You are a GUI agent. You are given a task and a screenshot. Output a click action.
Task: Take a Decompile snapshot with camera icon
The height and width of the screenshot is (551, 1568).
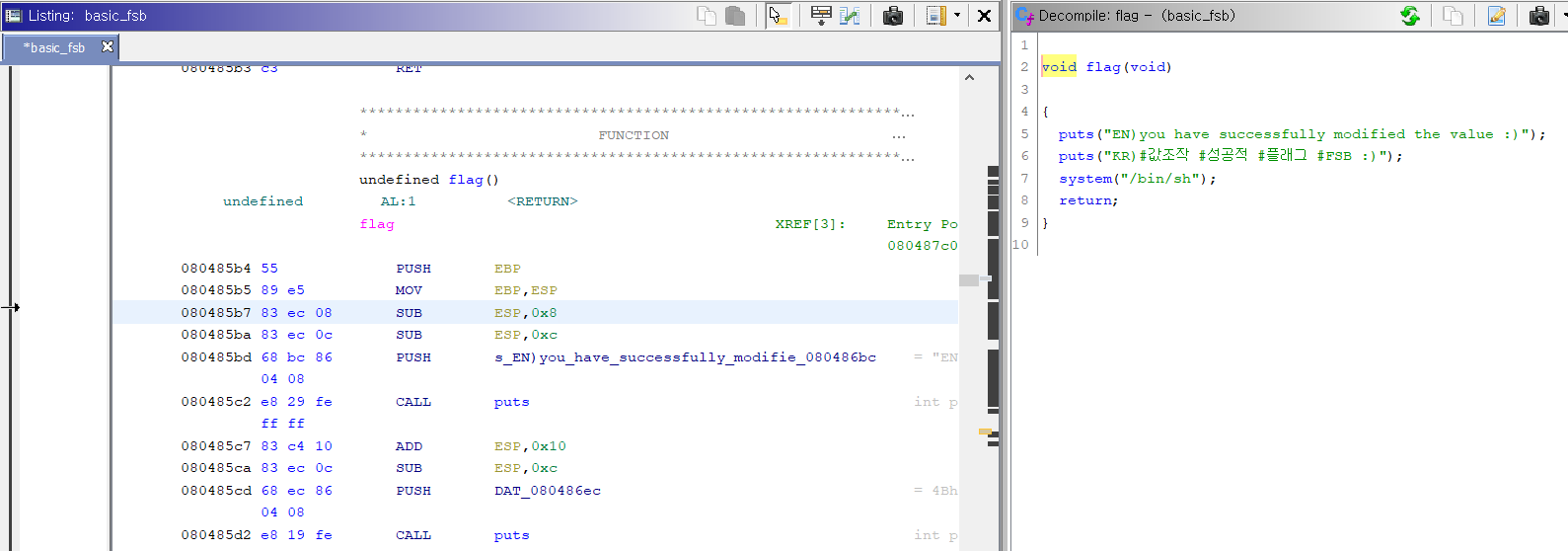point(1539,16)
